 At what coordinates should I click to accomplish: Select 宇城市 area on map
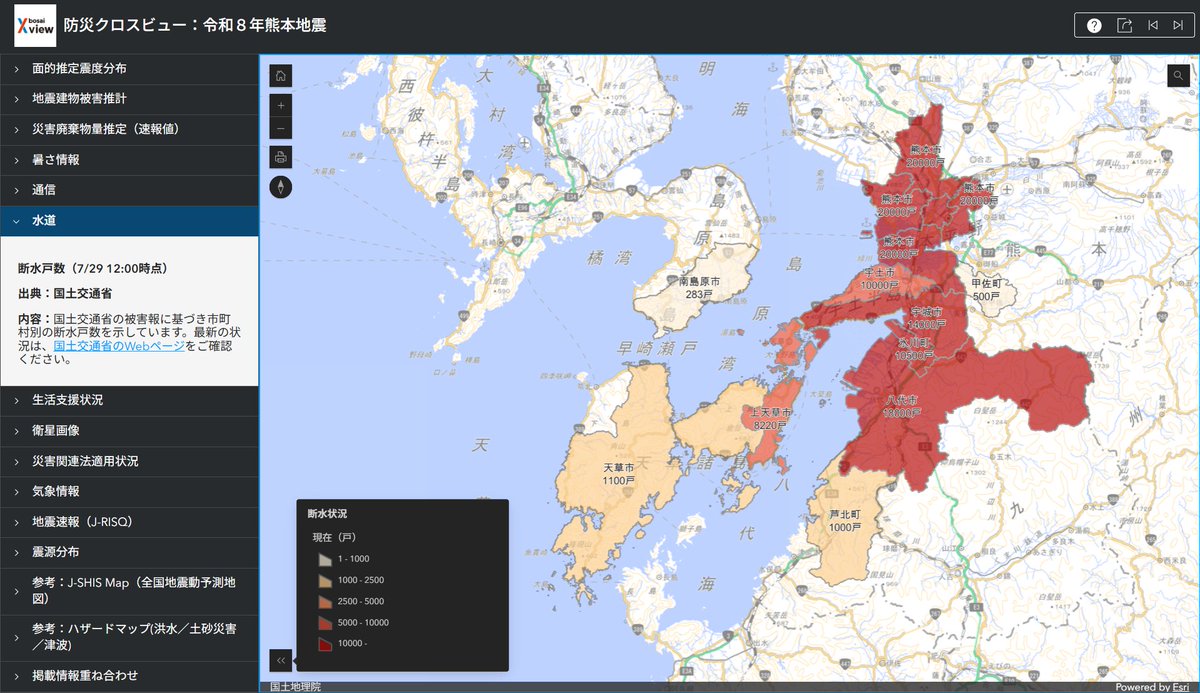(x=926, y=318)
